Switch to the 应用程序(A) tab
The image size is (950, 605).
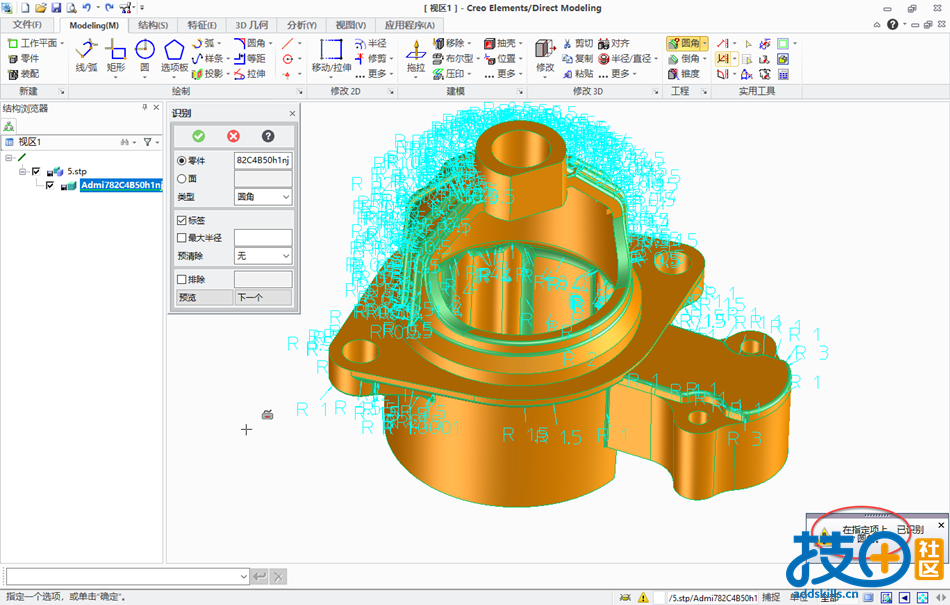(x=410, y=25)
